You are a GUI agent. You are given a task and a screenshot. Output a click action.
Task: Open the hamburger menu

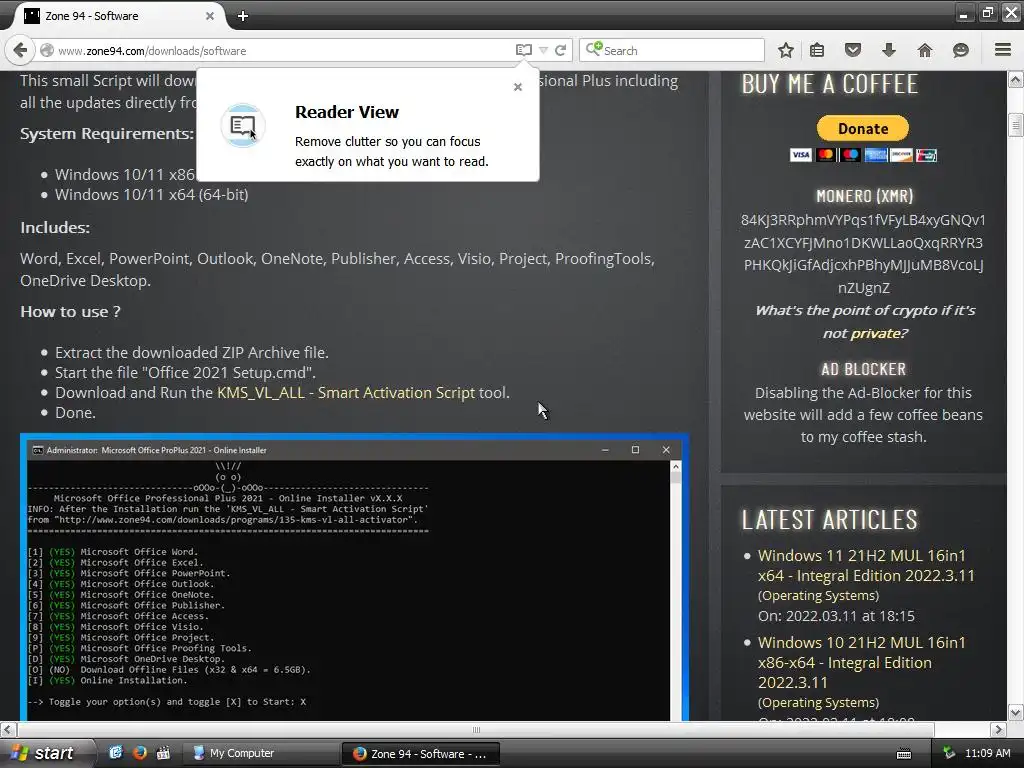(x=1003, y=50)
